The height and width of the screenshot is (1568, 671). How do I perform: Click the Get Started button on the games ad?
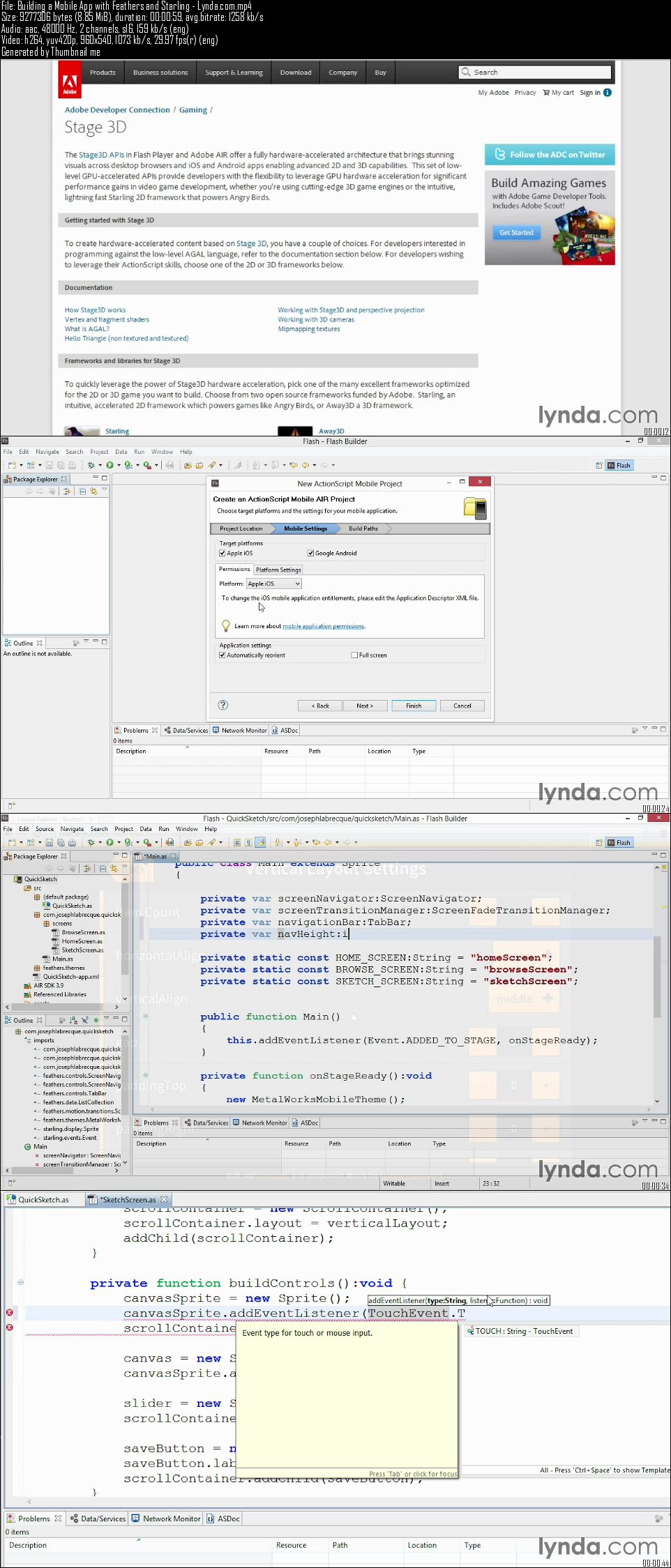tap(516, 233)
